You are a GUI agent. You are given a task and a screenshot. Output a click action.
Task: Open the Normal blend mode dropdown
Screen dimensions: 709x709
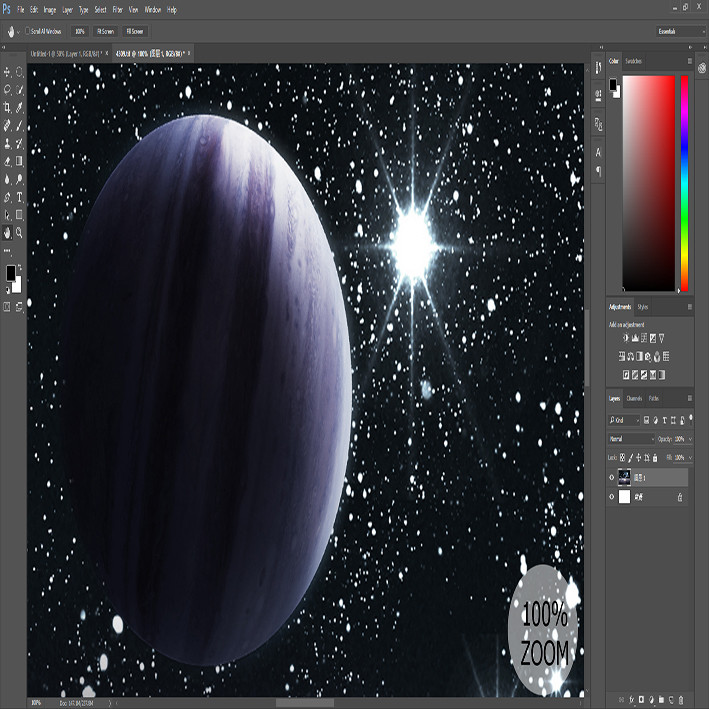(x=631, y=439)
